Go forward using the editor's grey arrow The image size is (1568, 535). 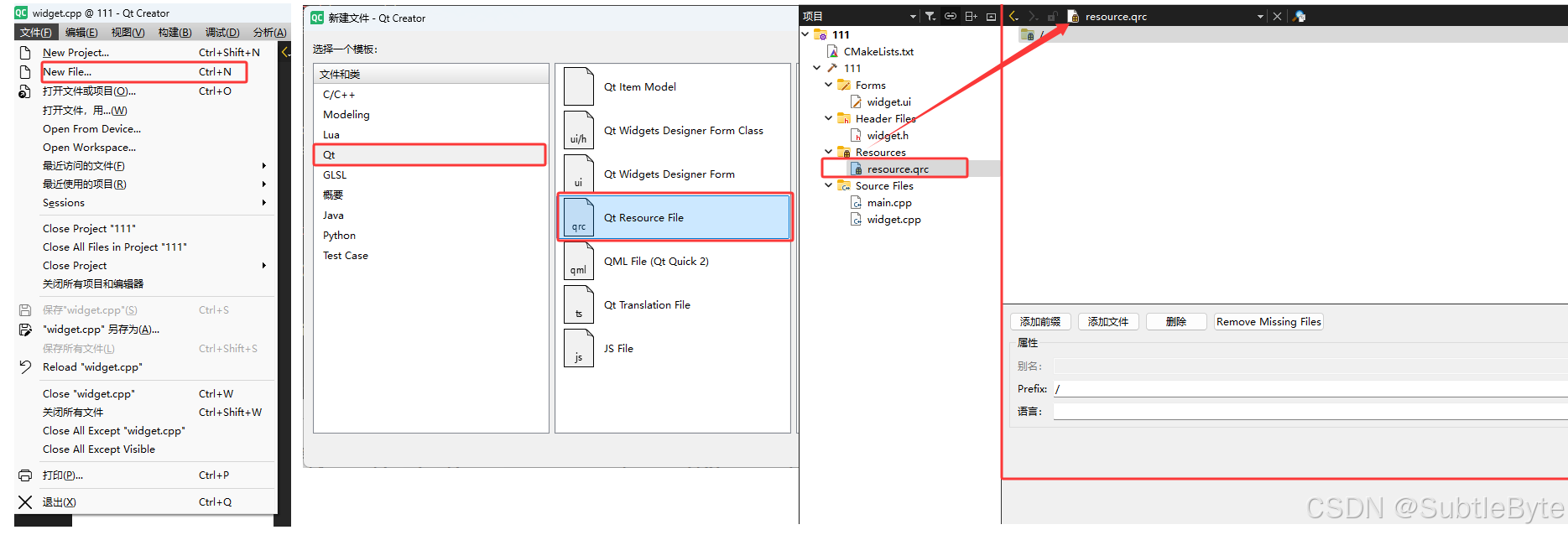(1033, 16)
